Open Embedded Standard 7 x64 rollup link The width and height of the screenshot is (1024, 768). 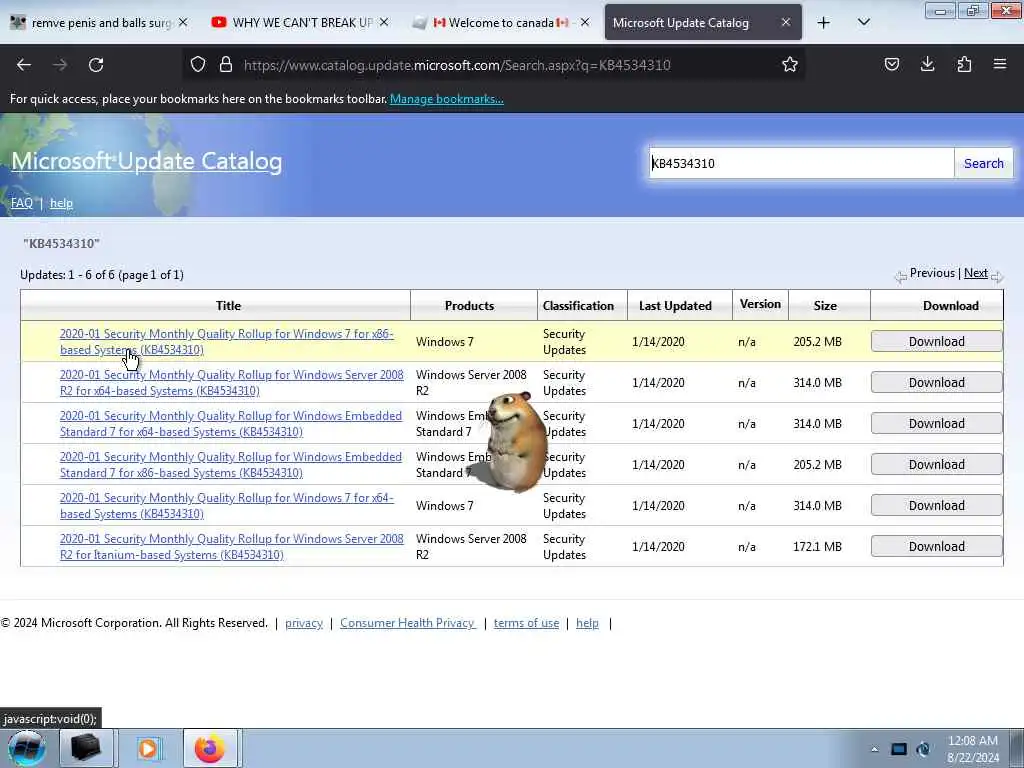pos(231,424)
